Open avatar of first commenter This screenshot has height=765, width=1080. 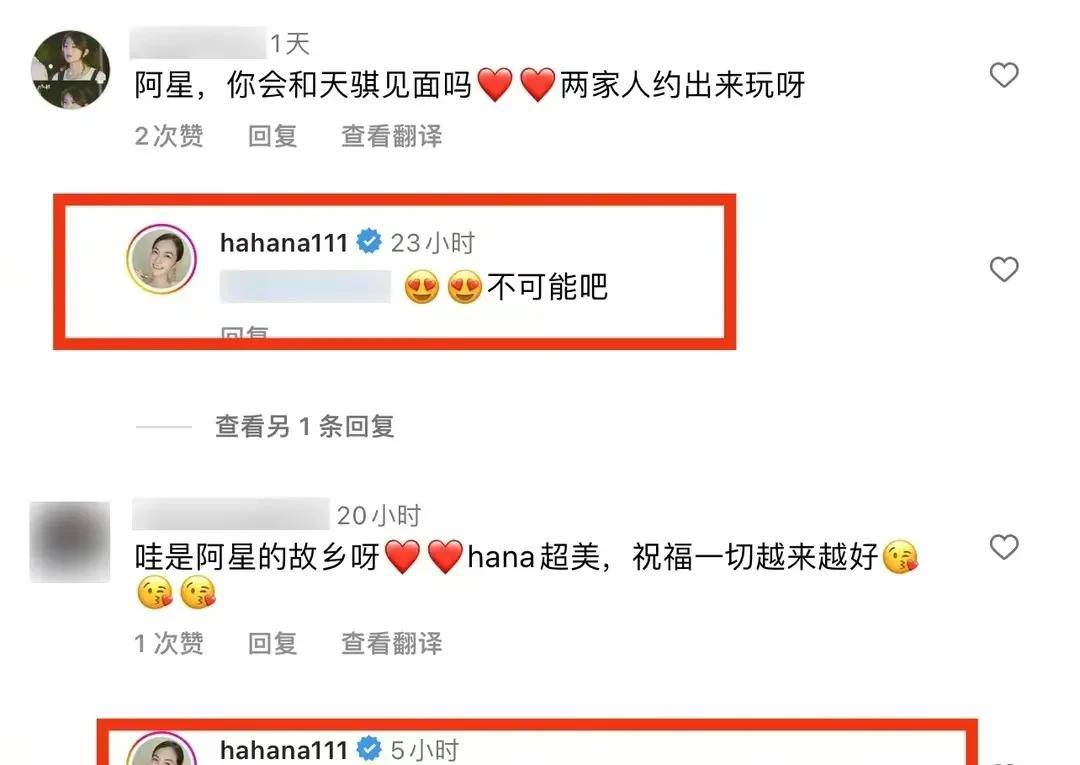(x=70, y=70)
